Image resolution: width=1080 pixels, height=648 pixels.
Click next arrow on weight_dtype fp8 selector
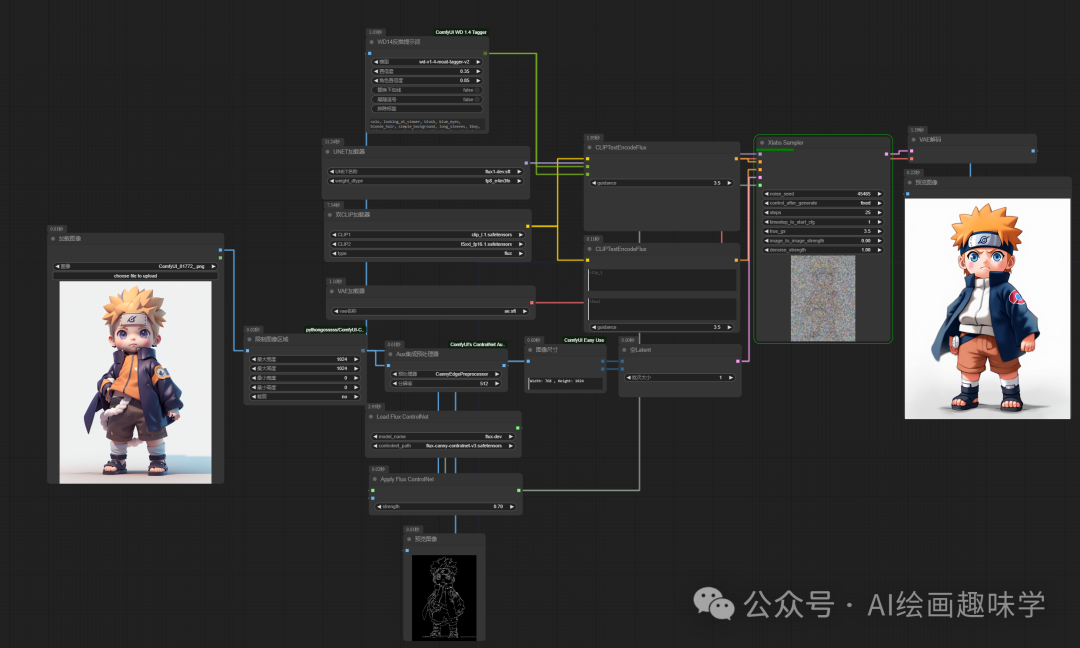point(519,180)
